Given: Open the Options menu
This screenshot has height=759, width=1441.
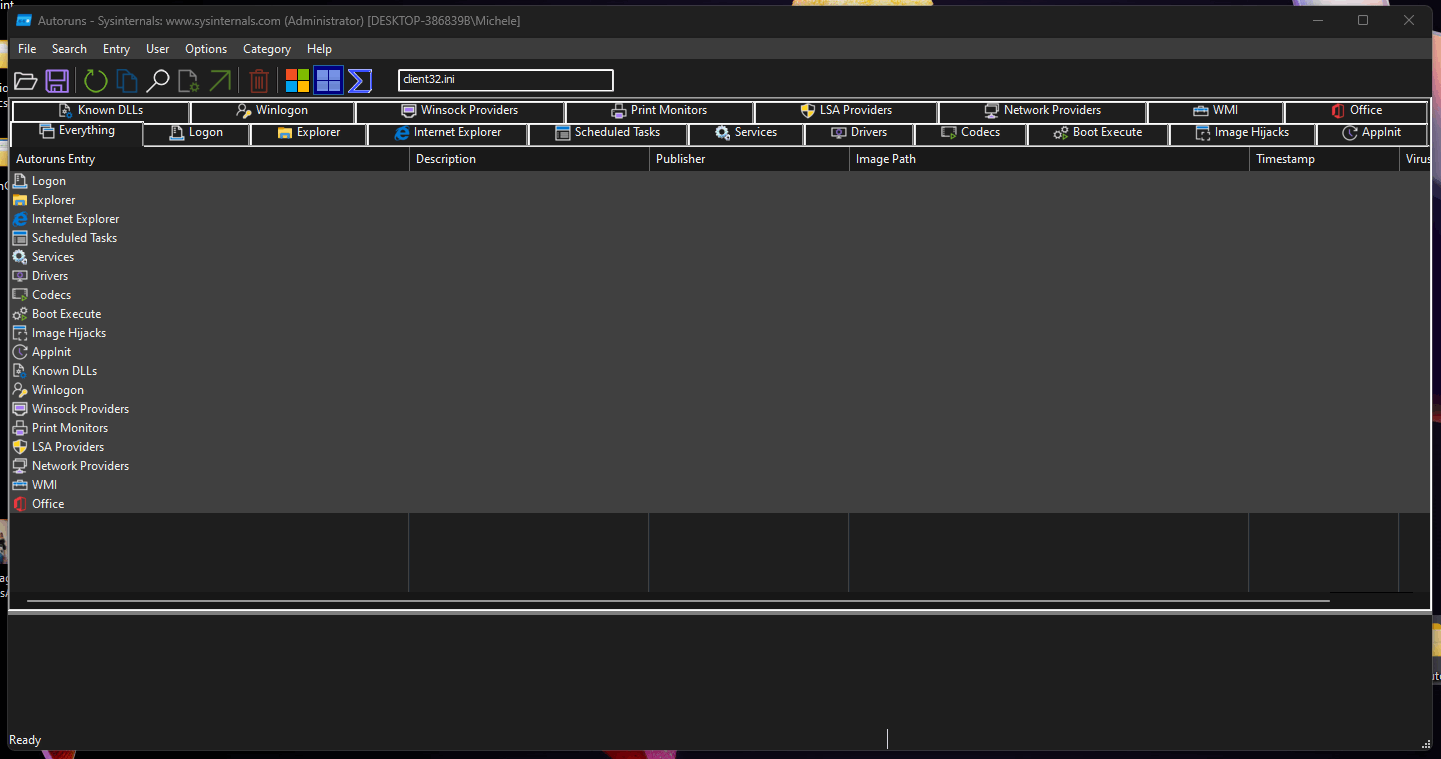Looking at the screenshot, I should [206, 48].
